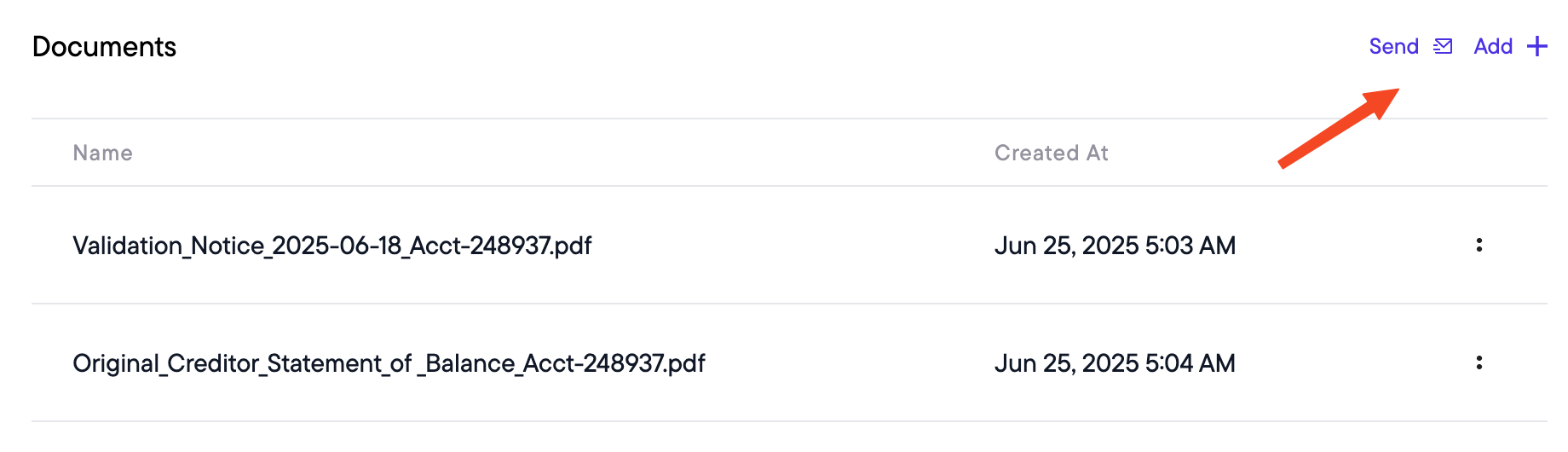
Task: Select the Validation Notice row's empty middle area
Action: [x=793, y=246]
